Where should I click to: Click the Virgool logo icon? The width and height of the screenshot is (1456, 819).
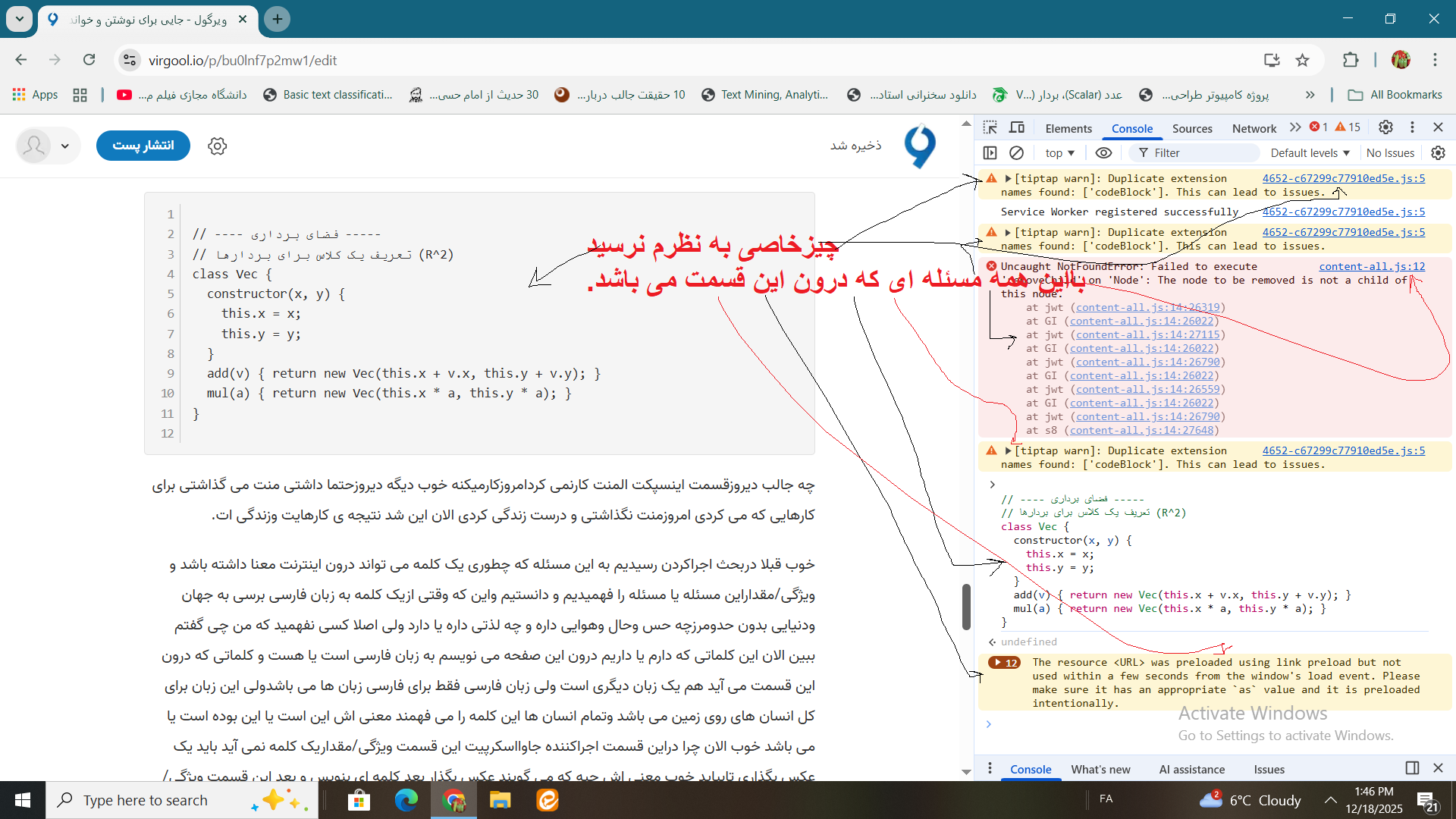coord(920,146)
